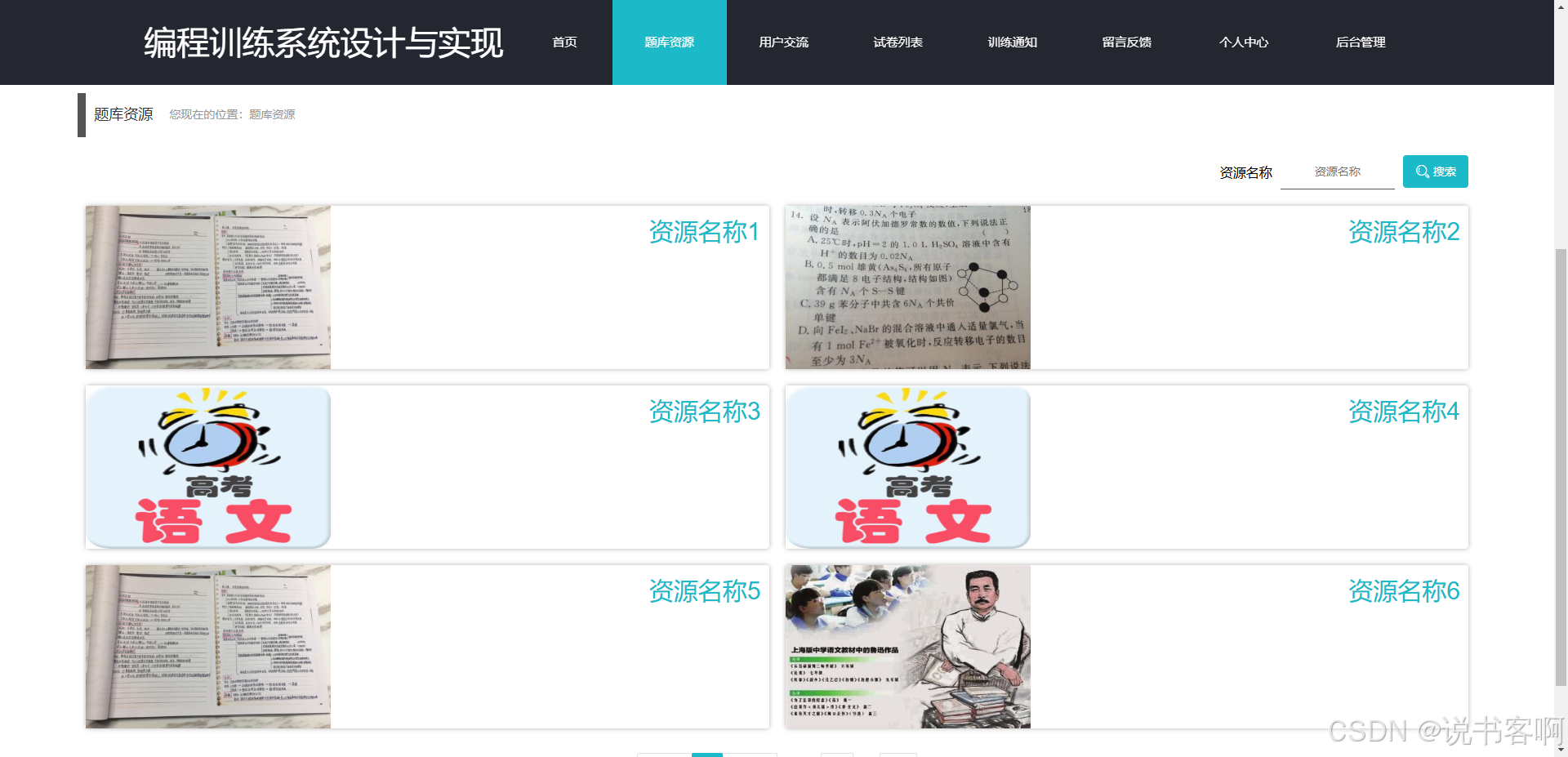Go to the 用户交流 page

tap(784, 42)
